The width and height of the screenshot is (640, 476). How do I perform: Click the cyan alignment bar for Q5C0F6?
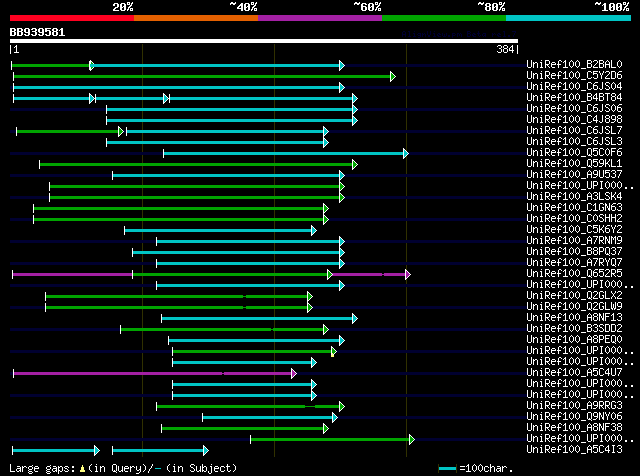point(284,153)
